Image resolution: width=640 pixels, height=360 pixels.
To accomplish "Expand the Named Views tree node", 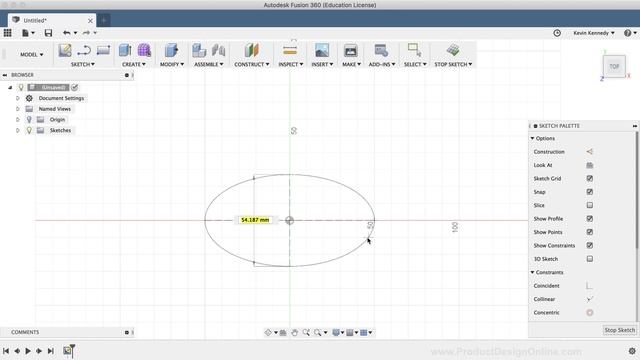I will pyautogui.click(x=18, y=109).
